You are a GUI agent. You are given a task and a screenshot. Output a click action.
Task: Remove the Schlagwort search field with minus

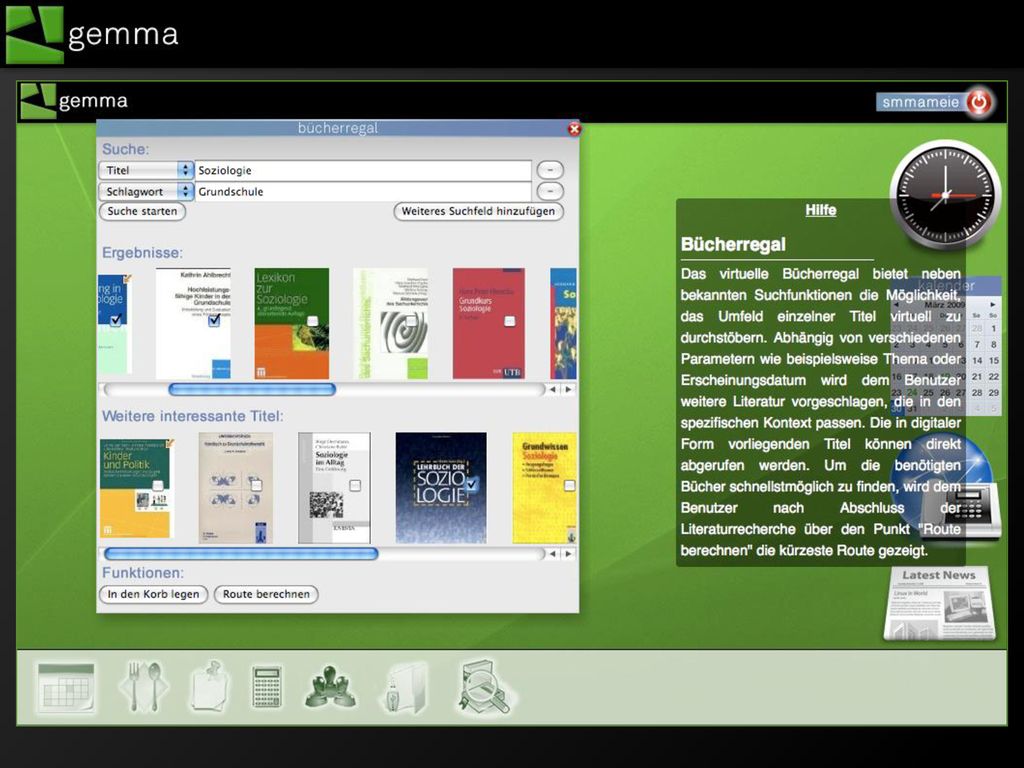[550, 191]
